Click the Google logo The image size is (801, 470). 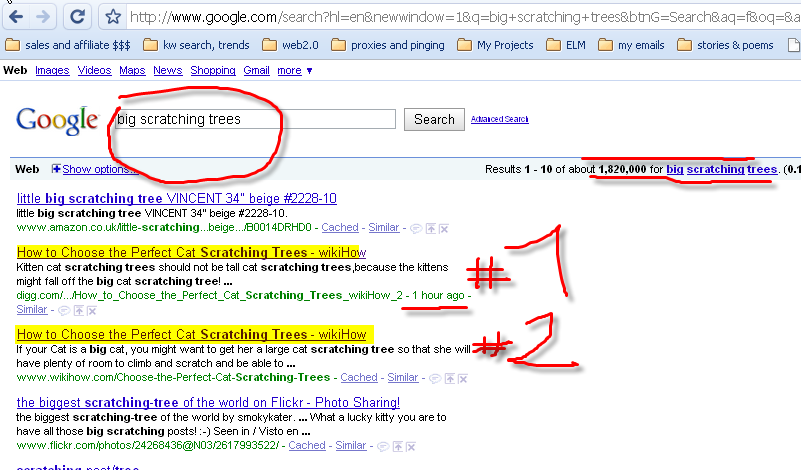[57, 121]
